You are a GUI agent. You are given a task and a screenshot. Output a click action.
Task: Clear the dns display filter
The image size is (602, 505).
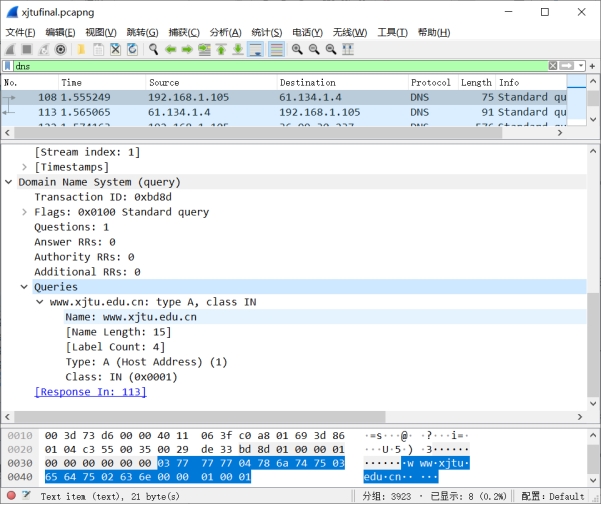pyautogui.click(x=553, y=66)
